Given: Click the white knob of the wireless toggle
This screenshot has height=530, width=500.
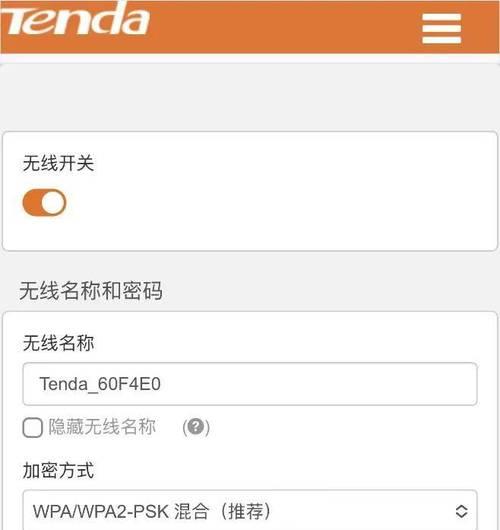Looking at the screenshot, I should click(53, 203).
